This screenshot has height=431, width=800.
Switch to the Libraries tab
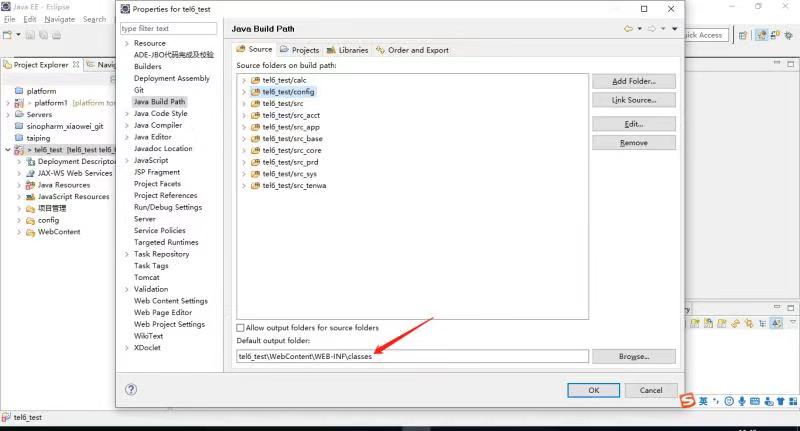(x=347, y=50)
